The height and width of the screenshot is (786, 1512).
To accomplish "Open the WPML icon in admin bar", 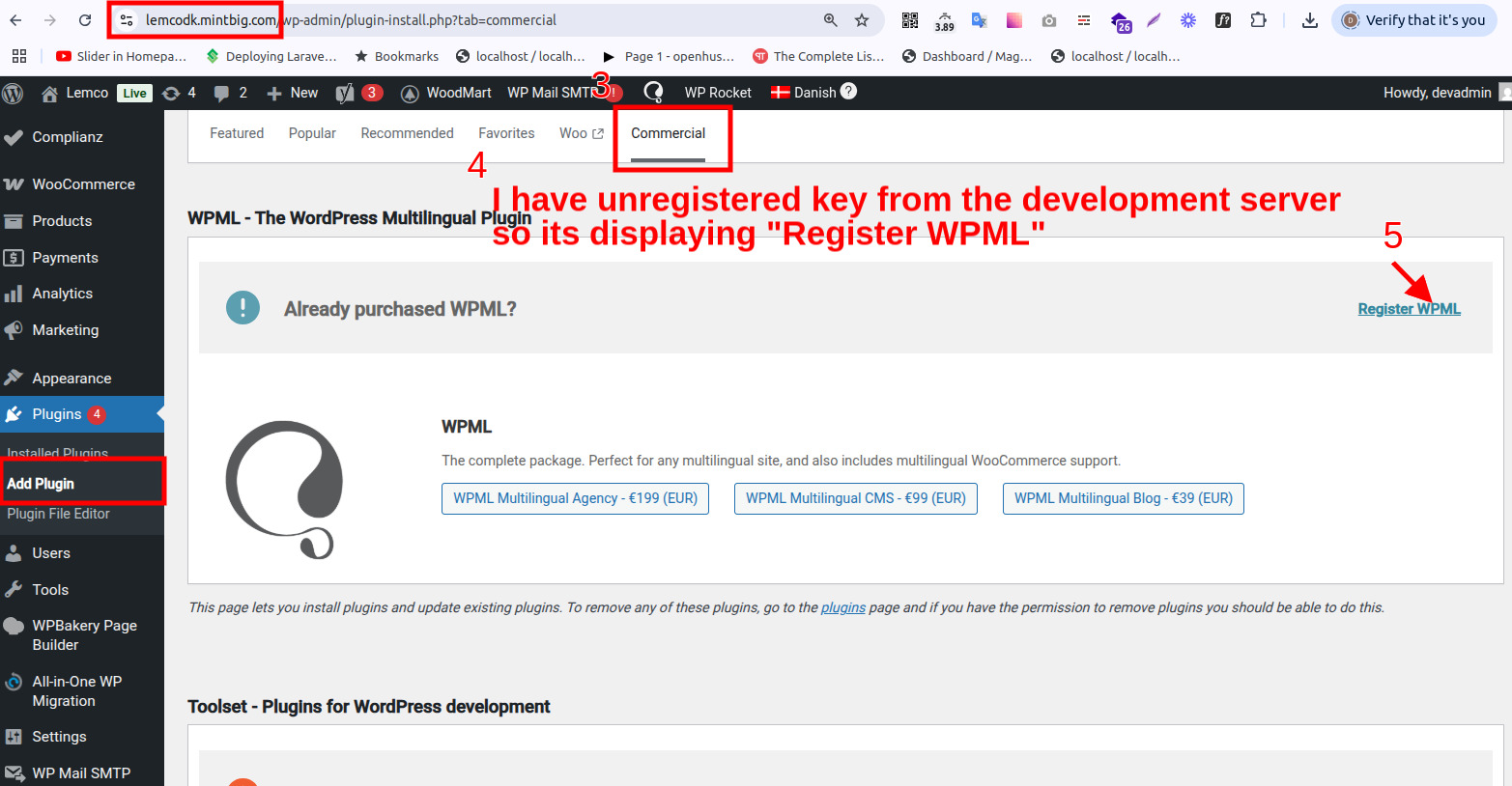I will (x=653, y=93).
